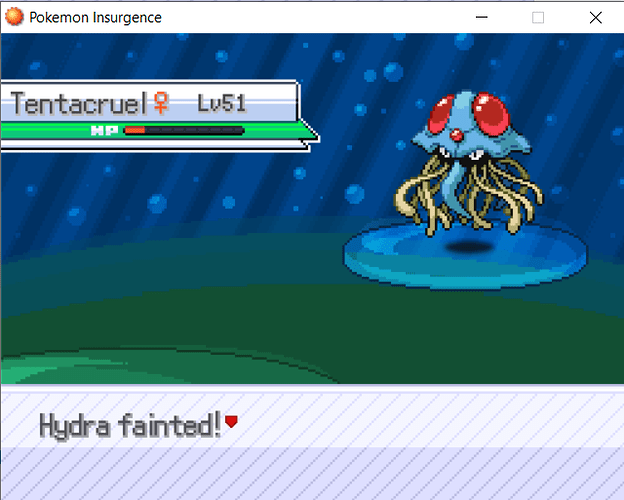The image size is (624, 500).
Task: Click the disabled maximize button
Action: coord(538,18)
